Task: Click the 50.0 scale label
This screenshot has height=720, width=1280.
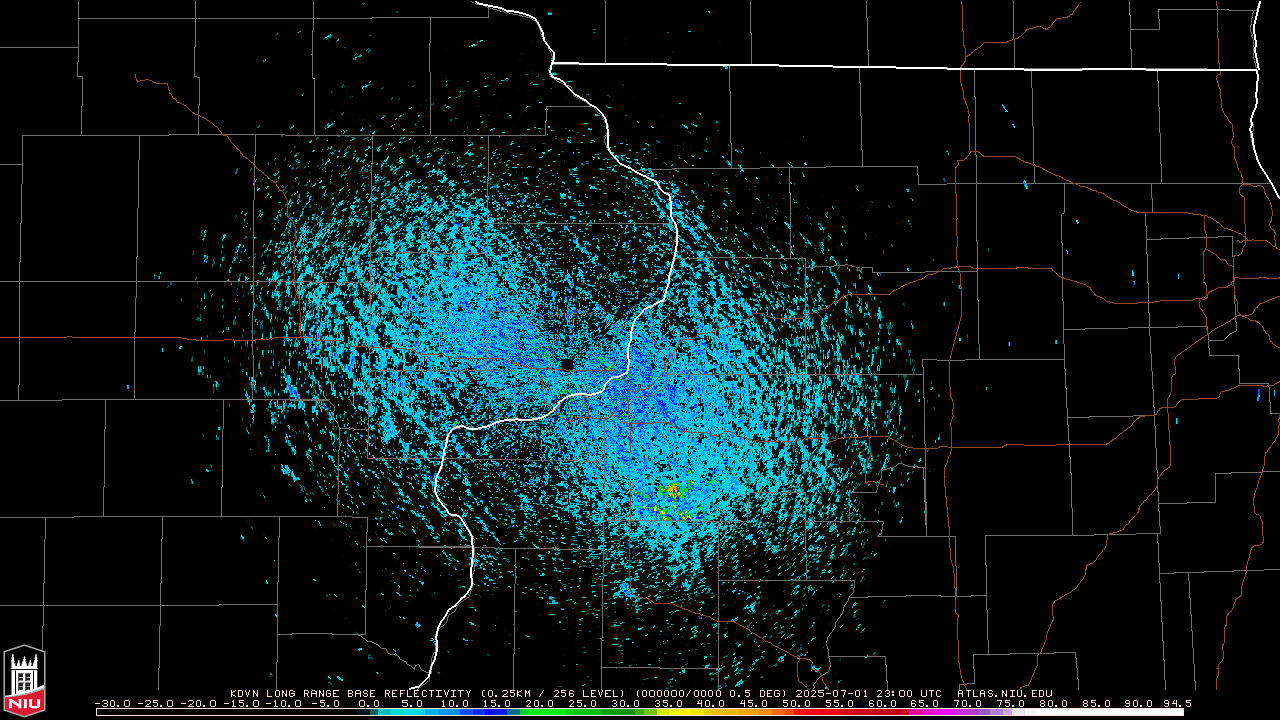Action: click(797, 703)
